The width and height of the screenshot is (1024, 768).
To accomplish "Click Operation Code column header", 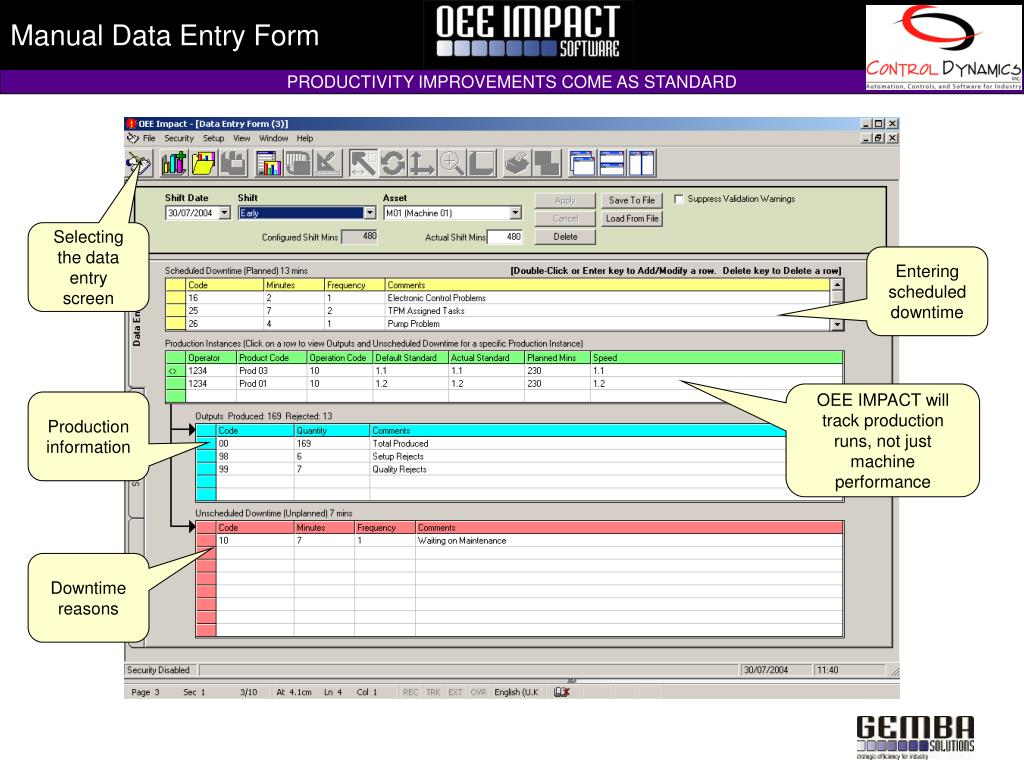I will click(339, 358).
